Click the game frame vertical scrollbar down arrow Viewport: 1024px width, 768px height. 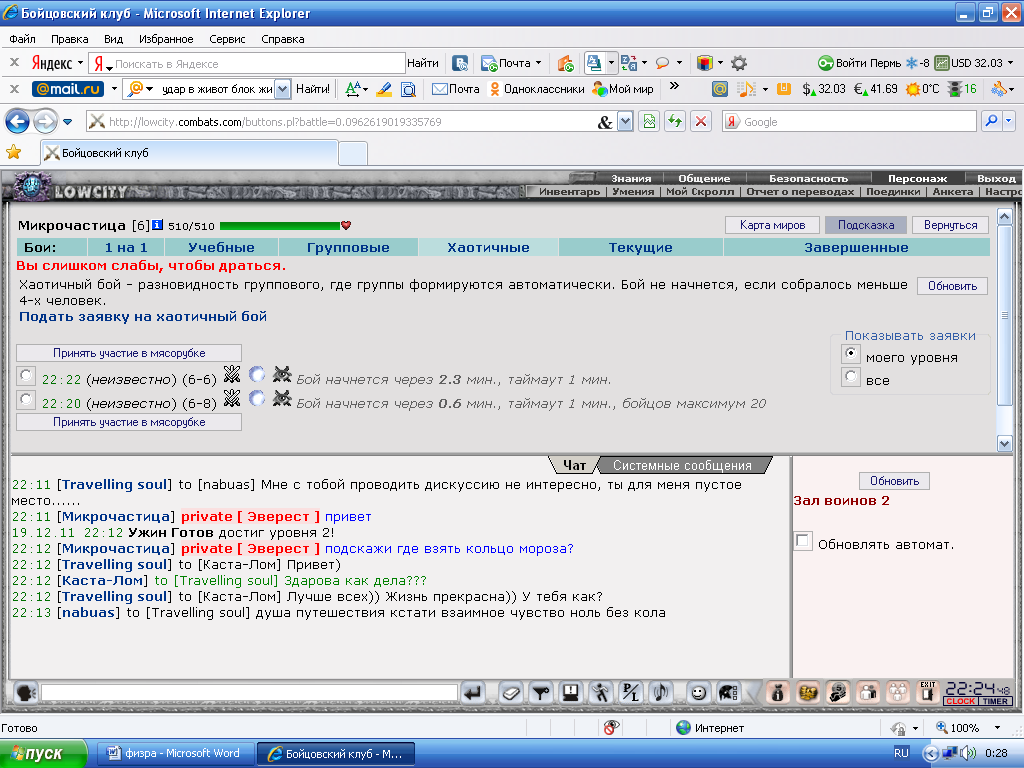1004,443
